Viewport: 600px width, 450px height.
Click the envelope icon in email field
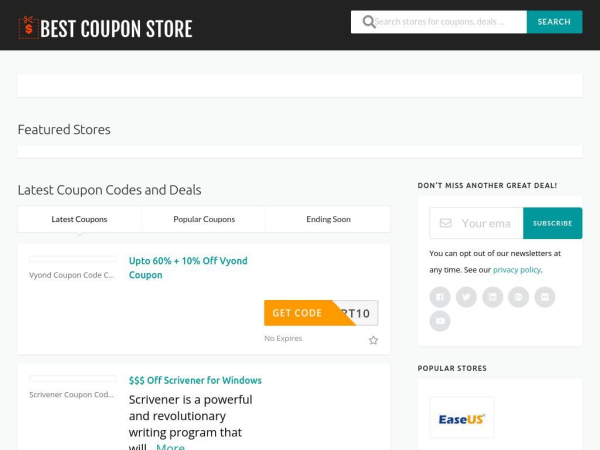tap(445, 223)
